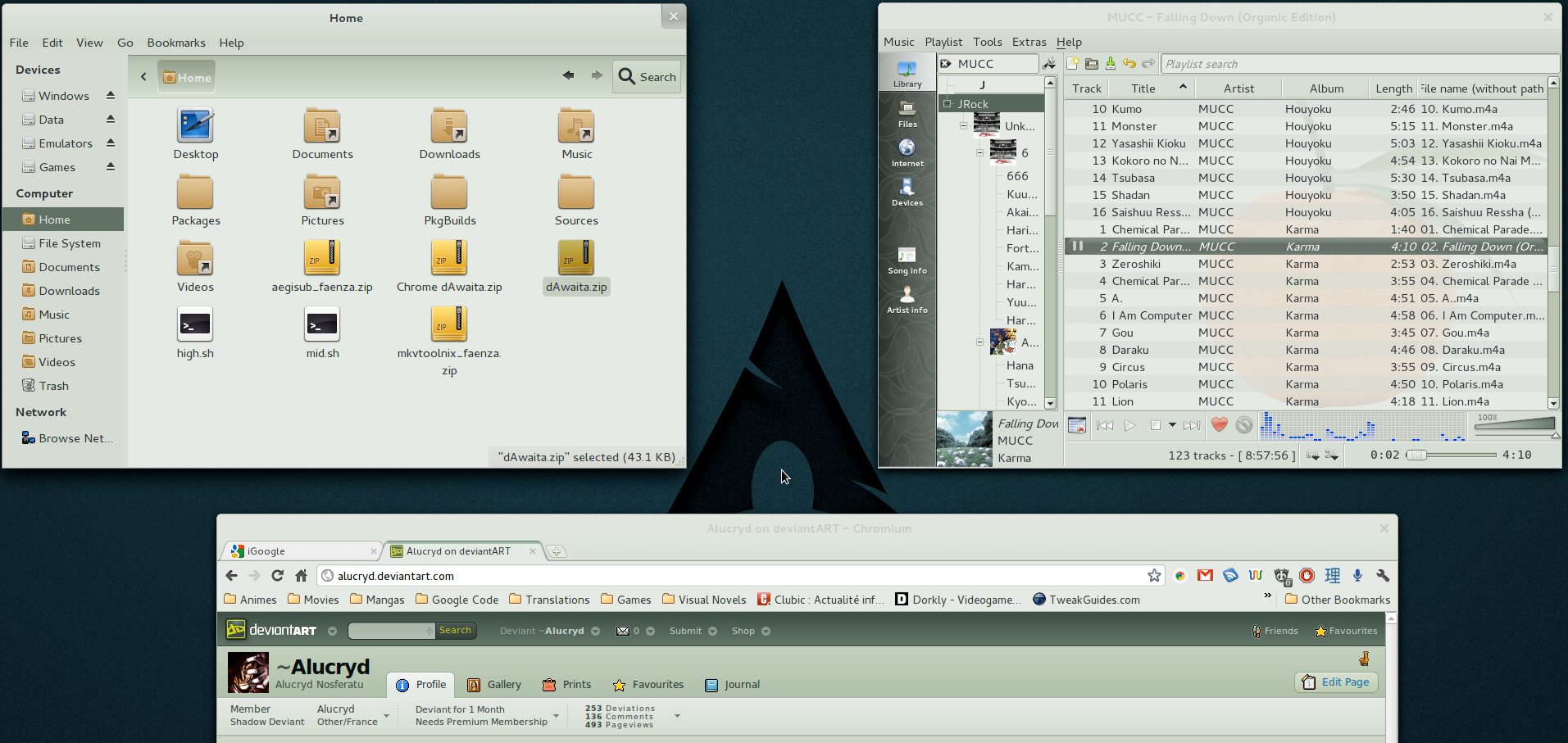Open the Chromium wrench settings menu
Viewport: 1568px width, 743px height.
coord(1383,576)
